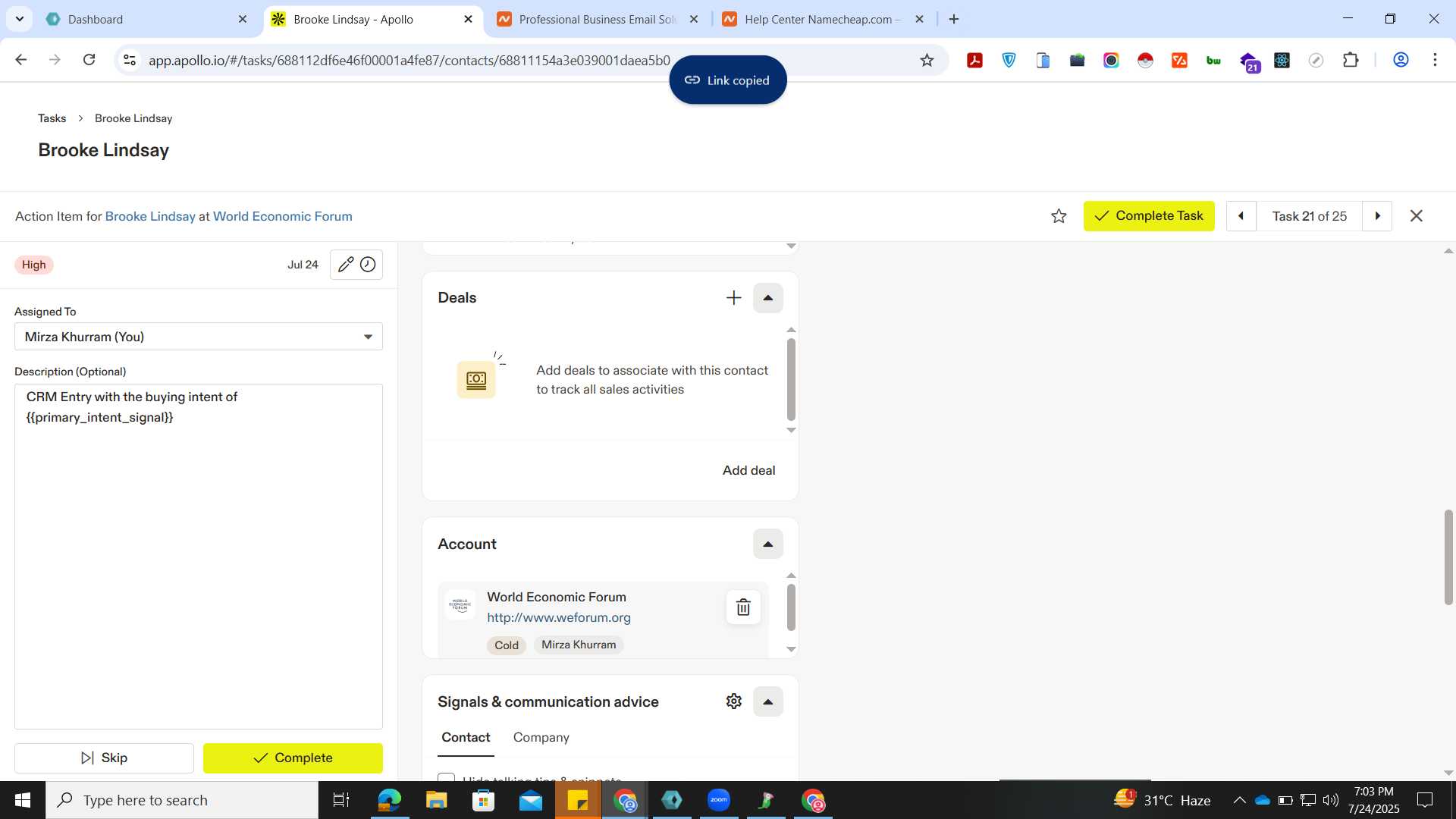
Task: Open Microsoft Edge from taskbar
Action: click(389, 800)
